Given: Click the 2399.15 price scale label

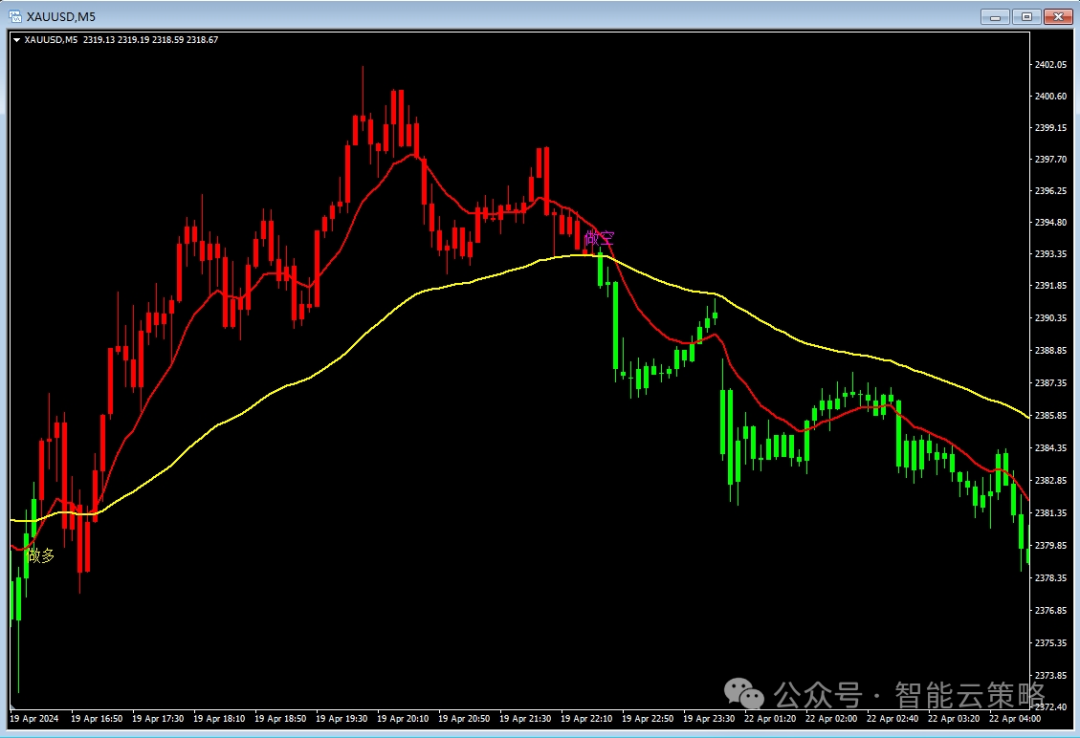Looking at the screenshot, I should [1050, 127].
